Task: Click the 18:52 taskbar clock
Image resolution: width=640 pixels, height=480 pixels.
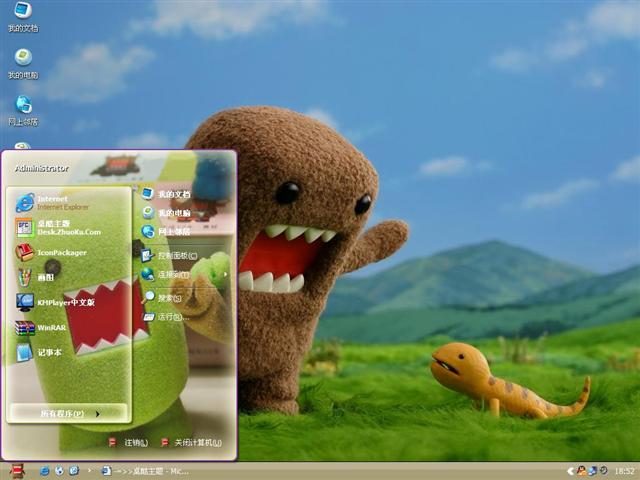Action: [x=624, y=471]
